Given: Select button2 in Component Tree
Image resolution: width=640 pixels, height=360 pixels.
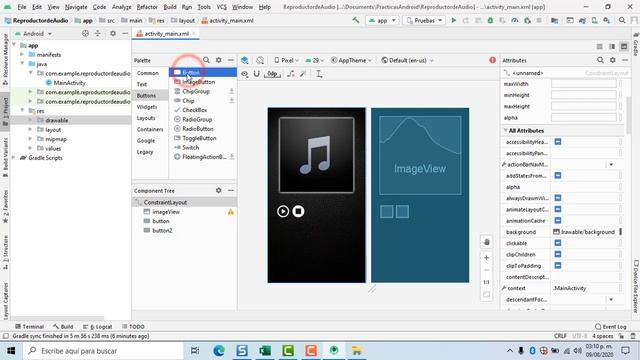Looking at the screenshot, I should (x=162, y=231).
